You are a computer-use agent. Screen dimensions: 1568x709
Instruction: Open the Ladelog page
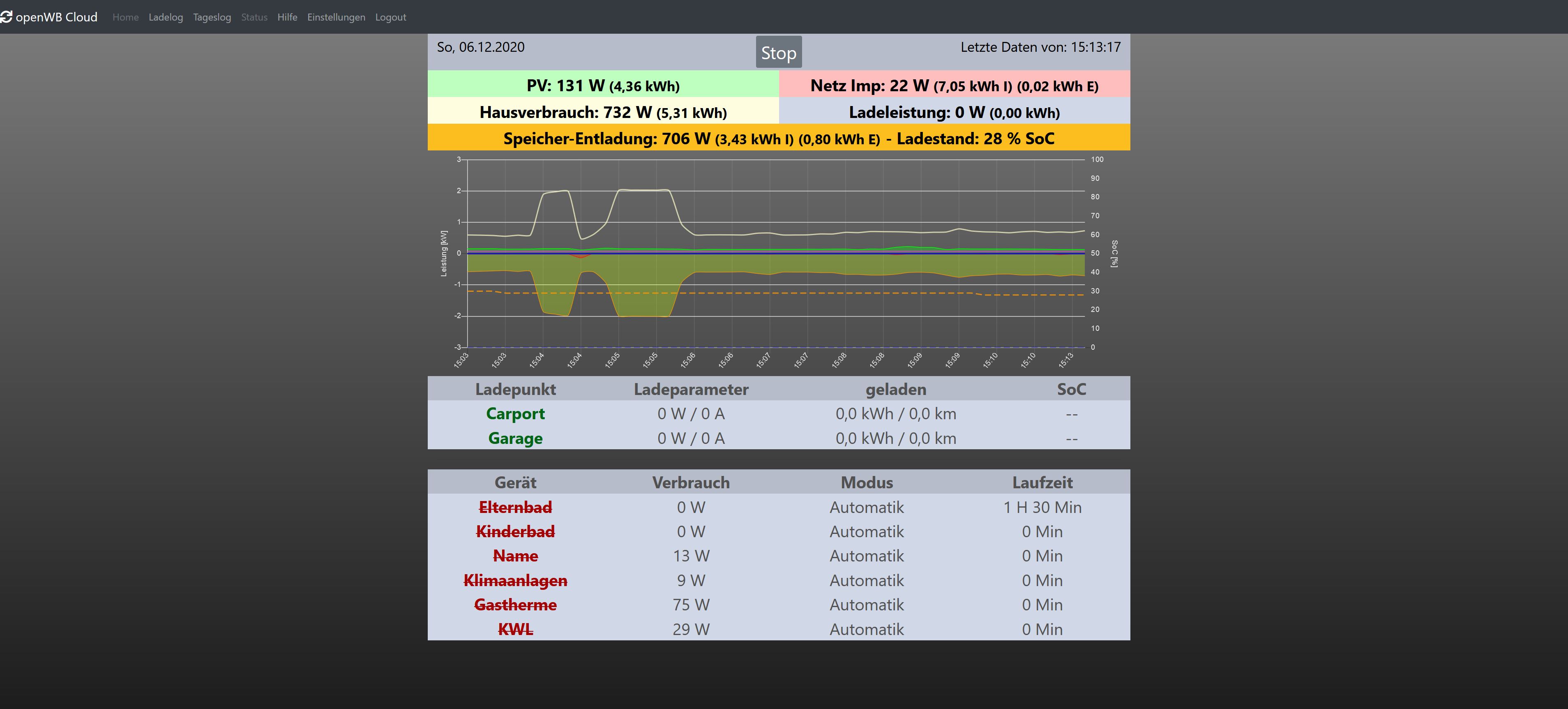coord(166,17)
